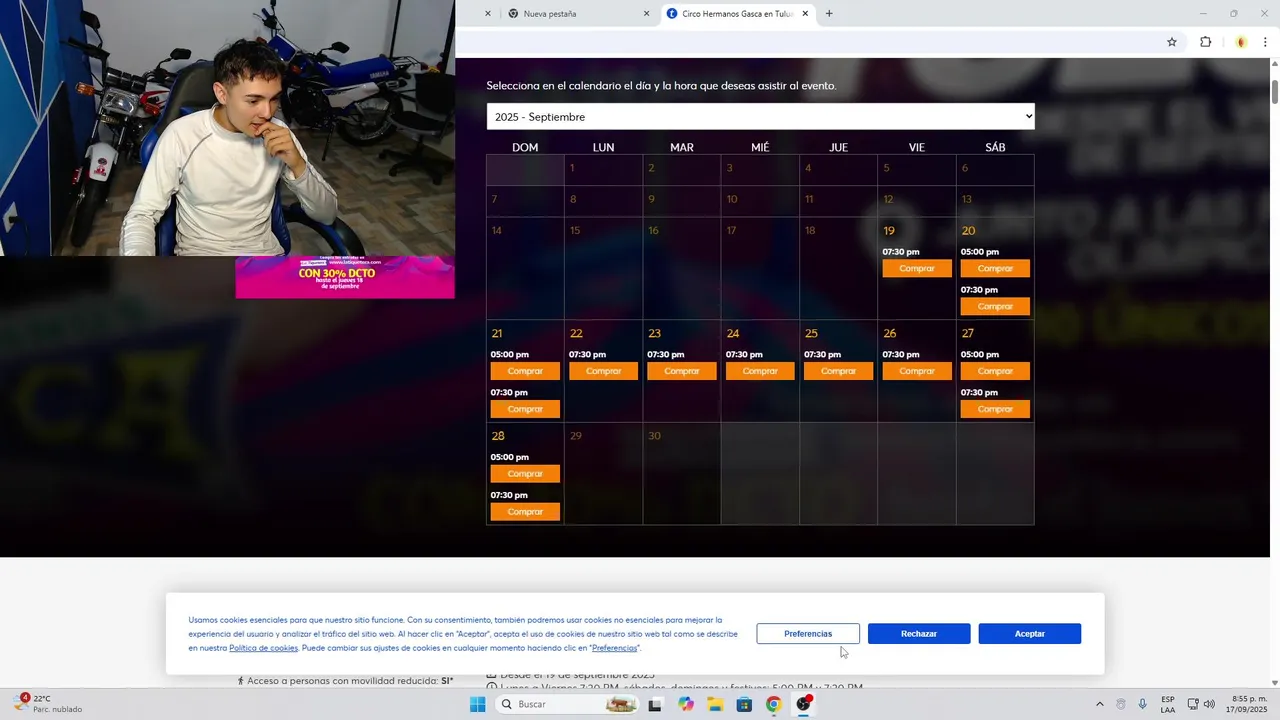Open cookie Preferencias button
Viewport: 1280px width, 720px height.
(x=808, y=634)
